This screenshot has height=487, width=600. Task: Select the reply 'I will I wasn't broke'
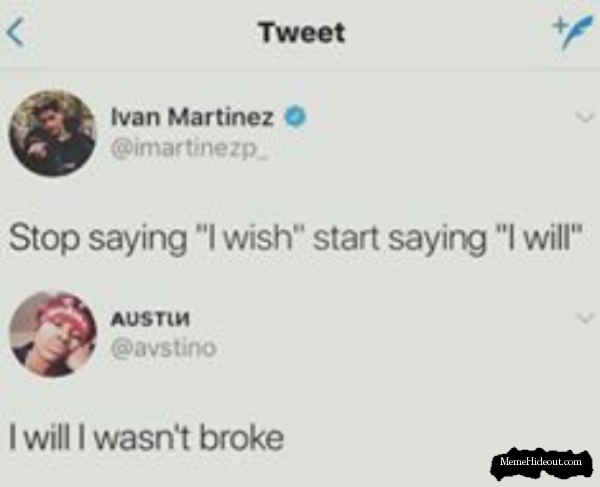click(146, 437)
